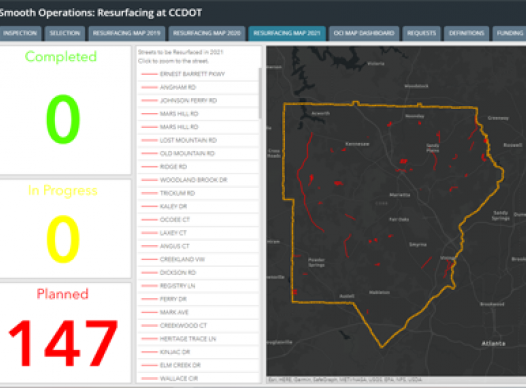This screenshot has height=388, width=526.
Task: Click the Marietta label on the map
Action: click(x=400, y=195)
